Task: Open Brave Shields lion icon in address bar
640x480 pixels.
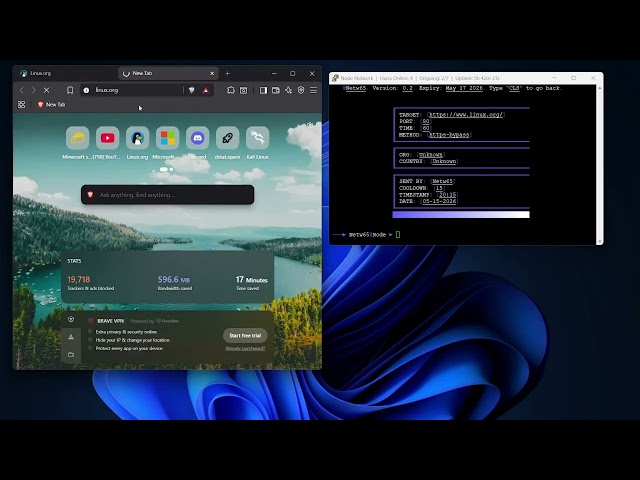Action: 191,90
